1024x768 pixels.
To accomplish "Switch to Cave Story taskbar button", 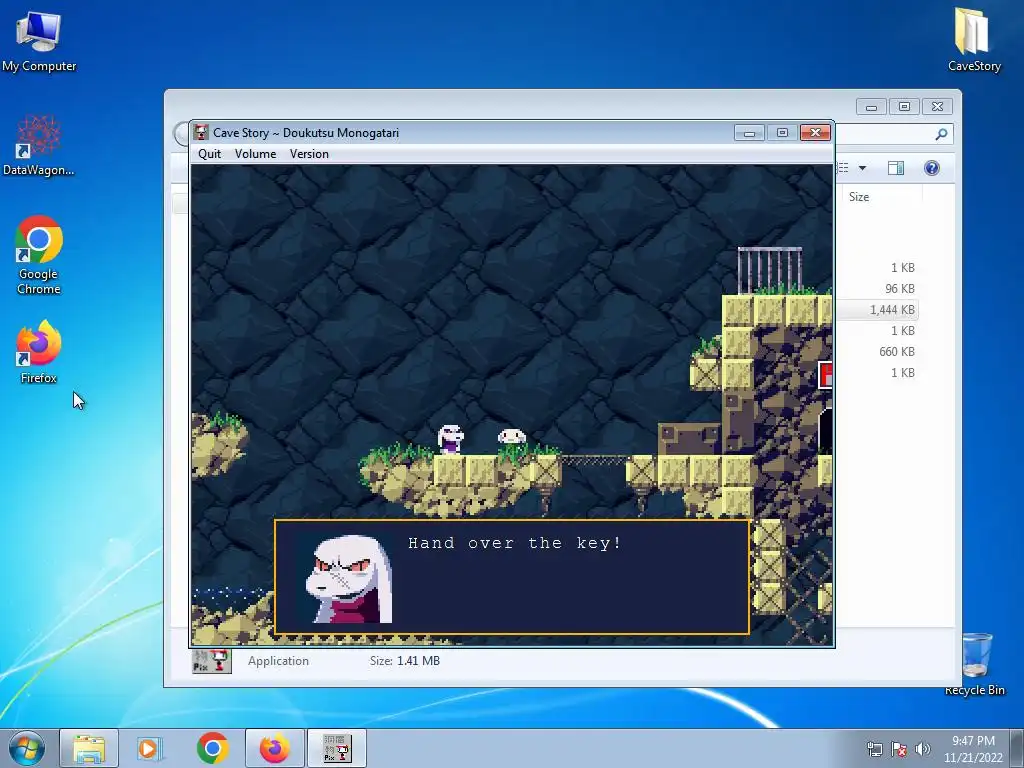I will [x=337, y=748].
